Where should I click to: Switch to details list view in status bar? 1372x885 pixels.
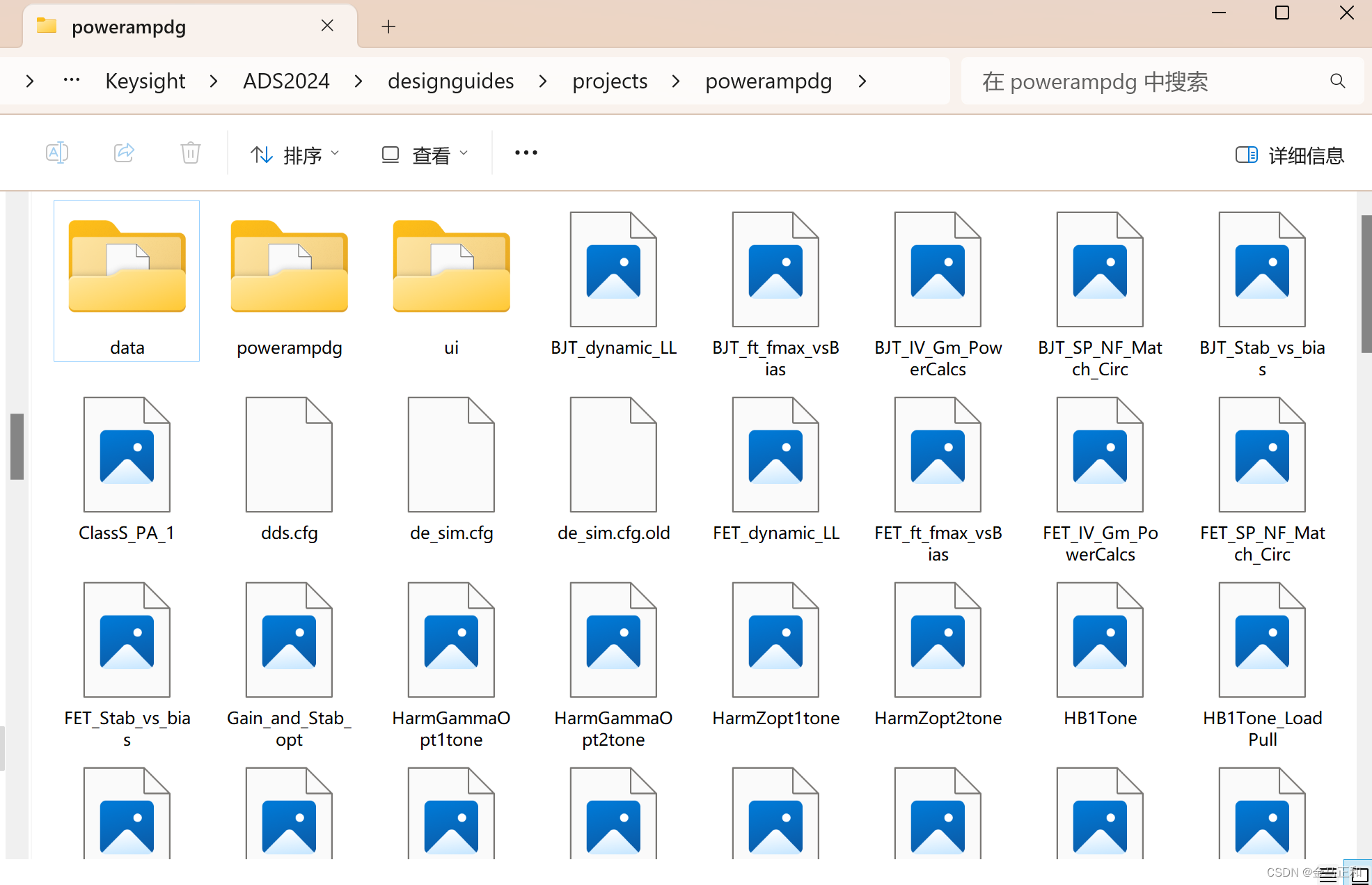pos(1328,875)
